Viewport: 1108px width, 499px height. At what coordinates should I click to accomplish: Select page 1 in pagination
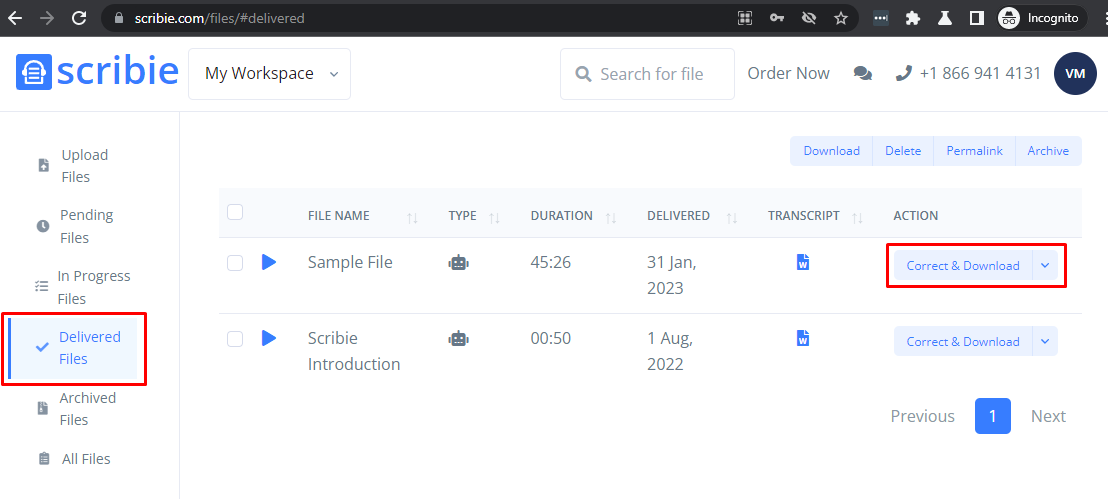993,416
